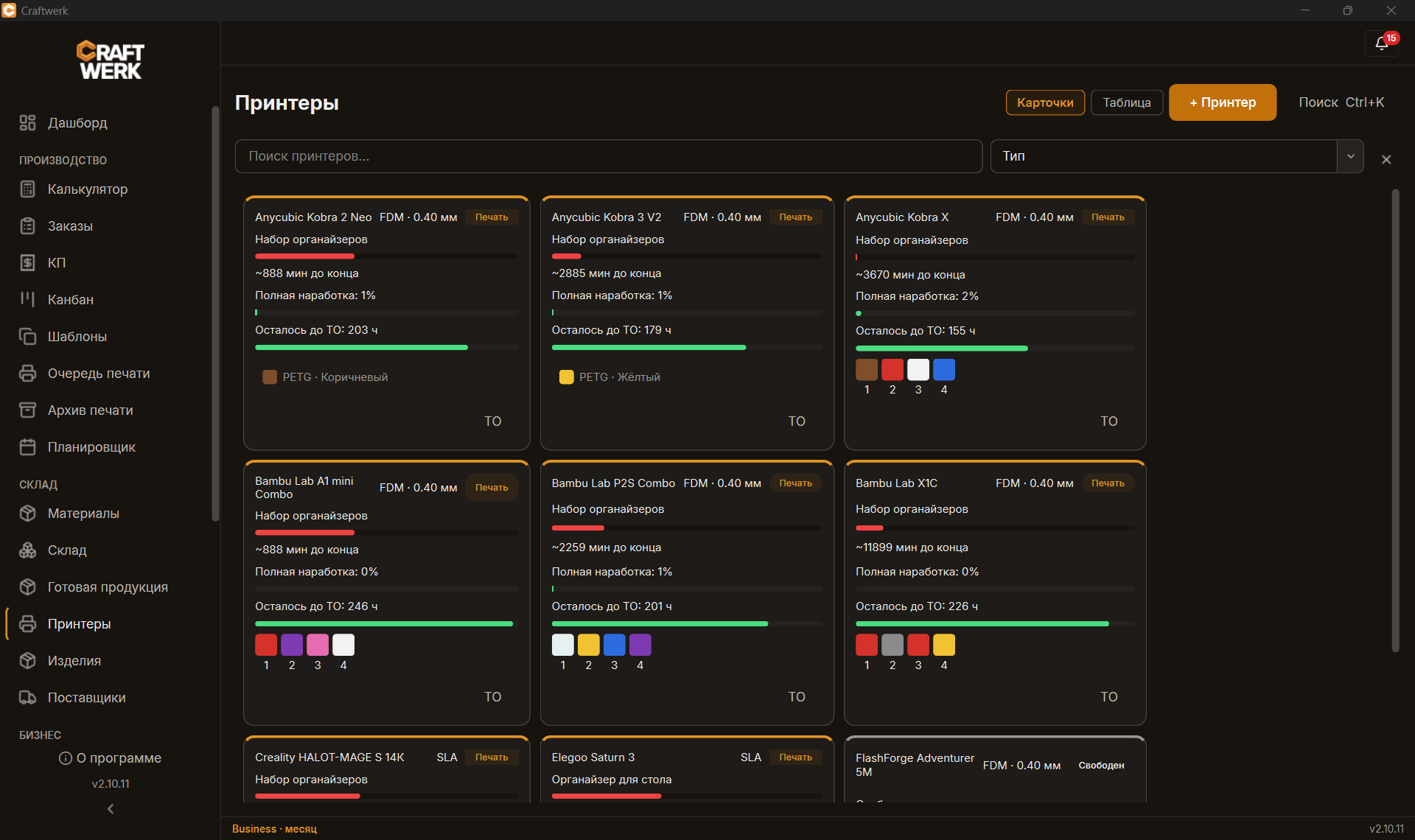Click the Калькулятор sidebar icon
Image resolution: width=1415 pixels, height=840 pixels.
[x=27, y=189]
